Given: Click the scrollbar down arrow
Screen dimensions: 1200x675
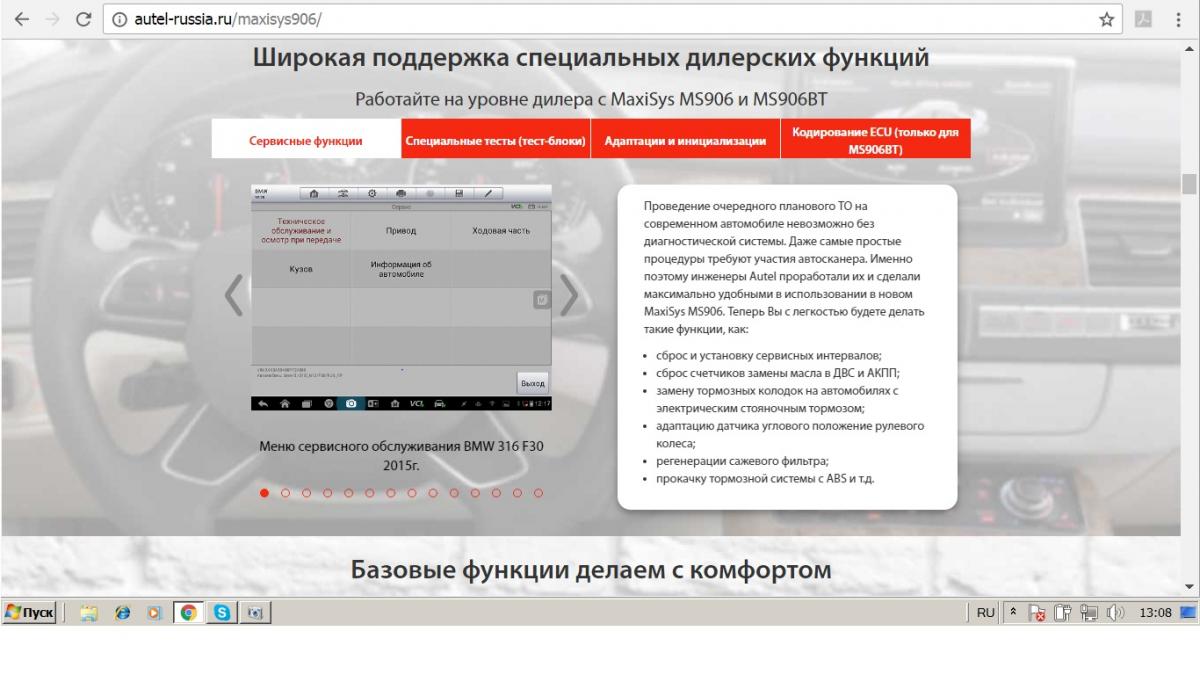Looking at the screenshot, I should coord(1189,586).
